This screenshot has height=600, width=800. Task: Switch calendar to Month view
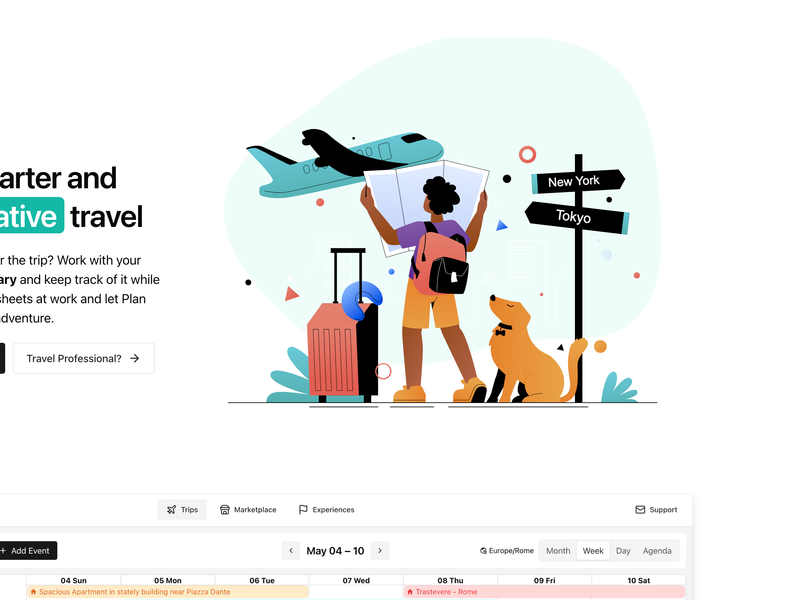558,551
